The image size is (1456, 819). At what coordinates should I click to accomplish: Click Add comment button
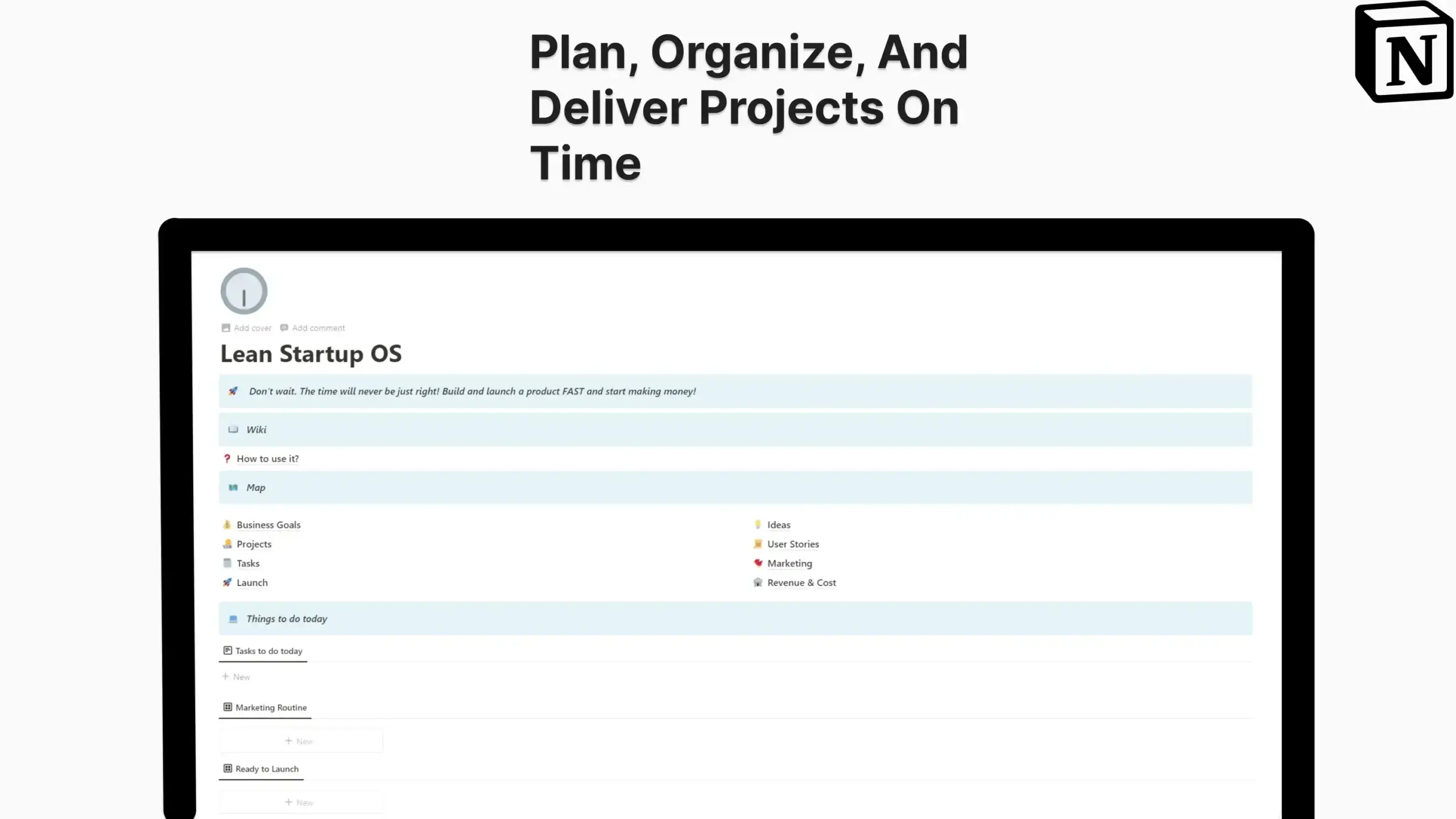point(313,327)
